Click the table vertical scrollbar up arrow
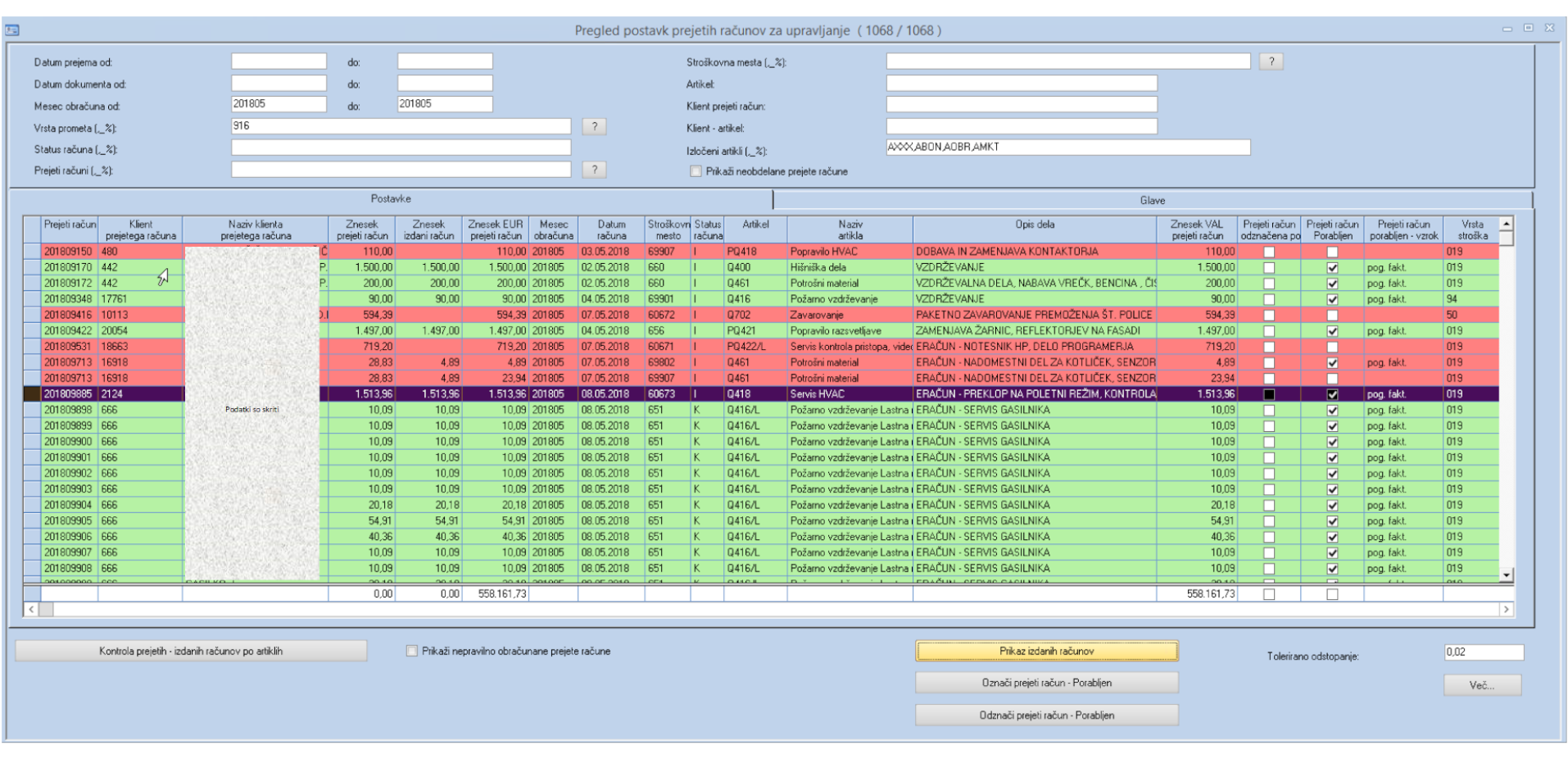The height and width of the screenshot is (759, 1568). pyautogui.click(x=1506, y=224)
